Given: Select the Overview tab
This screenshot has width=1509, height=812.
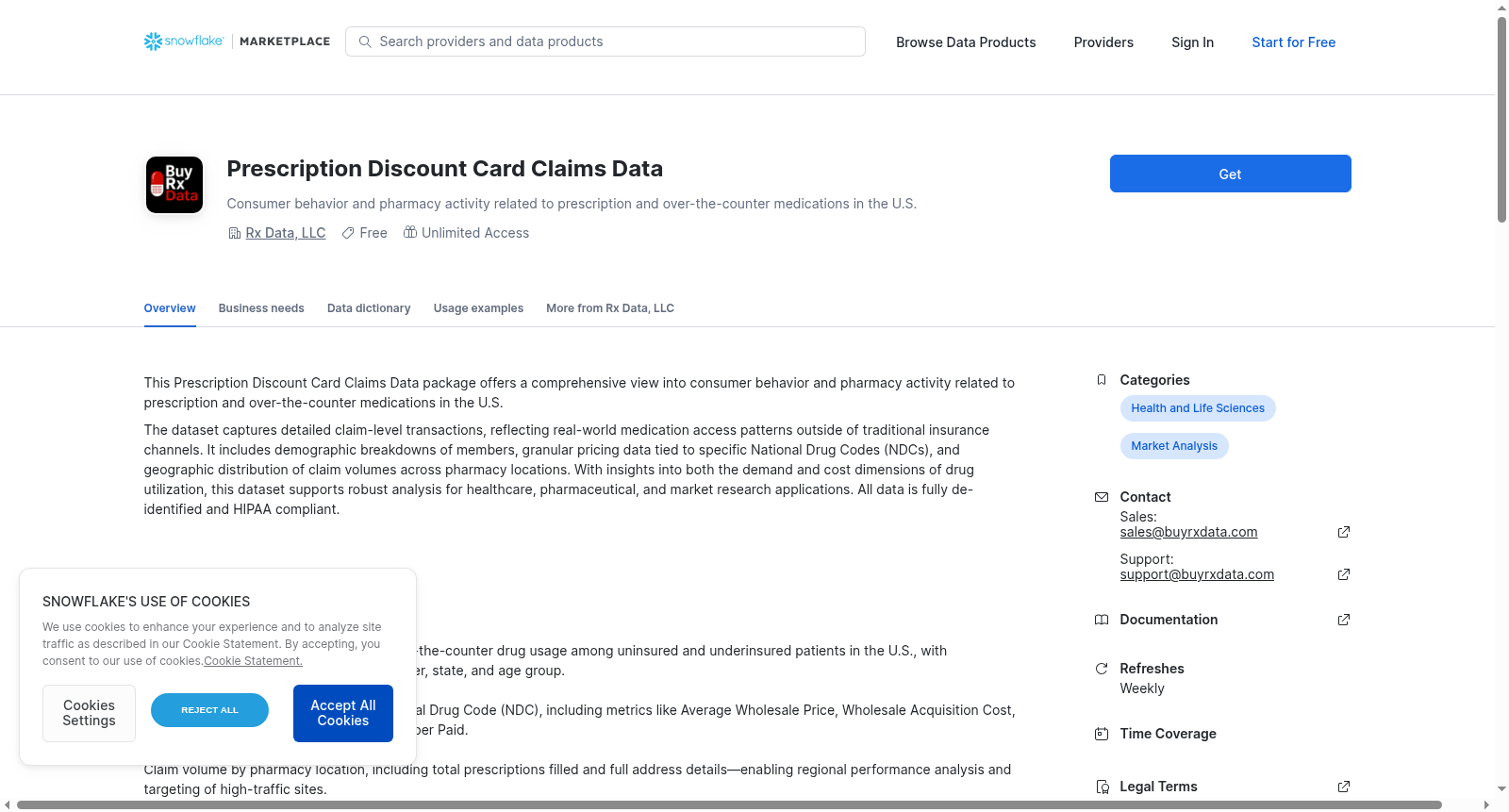Looking at the screenshot, I should [x=170, y=308].
